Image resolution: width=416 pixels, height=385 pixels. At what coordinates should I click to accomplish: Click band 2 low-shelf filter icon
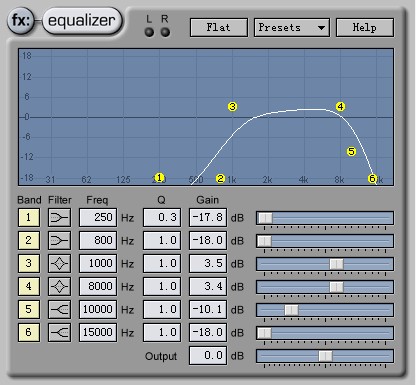(x=59, y=241)
